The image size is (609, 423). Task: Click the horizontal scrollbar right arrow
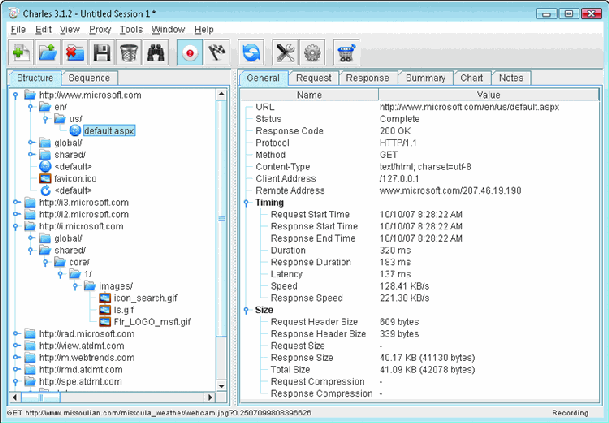click(210, 397)
